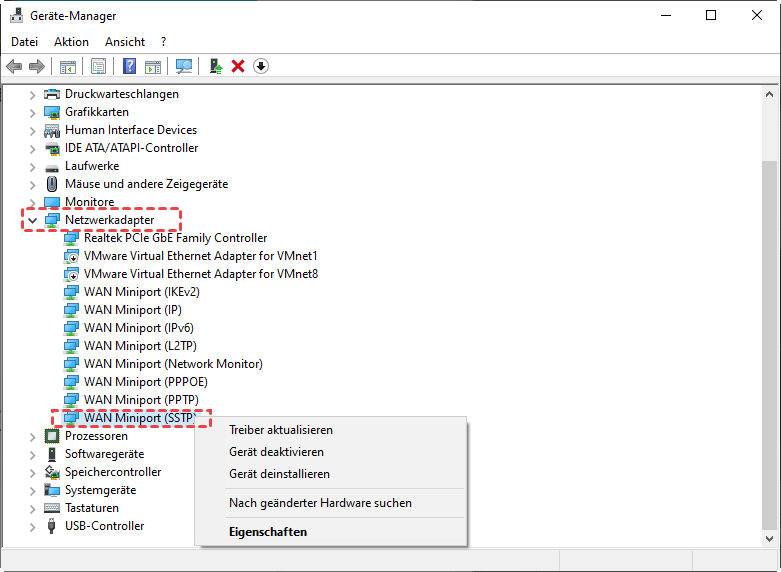The width and height of the screenshot is (781, 572).
Task: Click the red X uninstall device icon
Action: click(238, 66)
